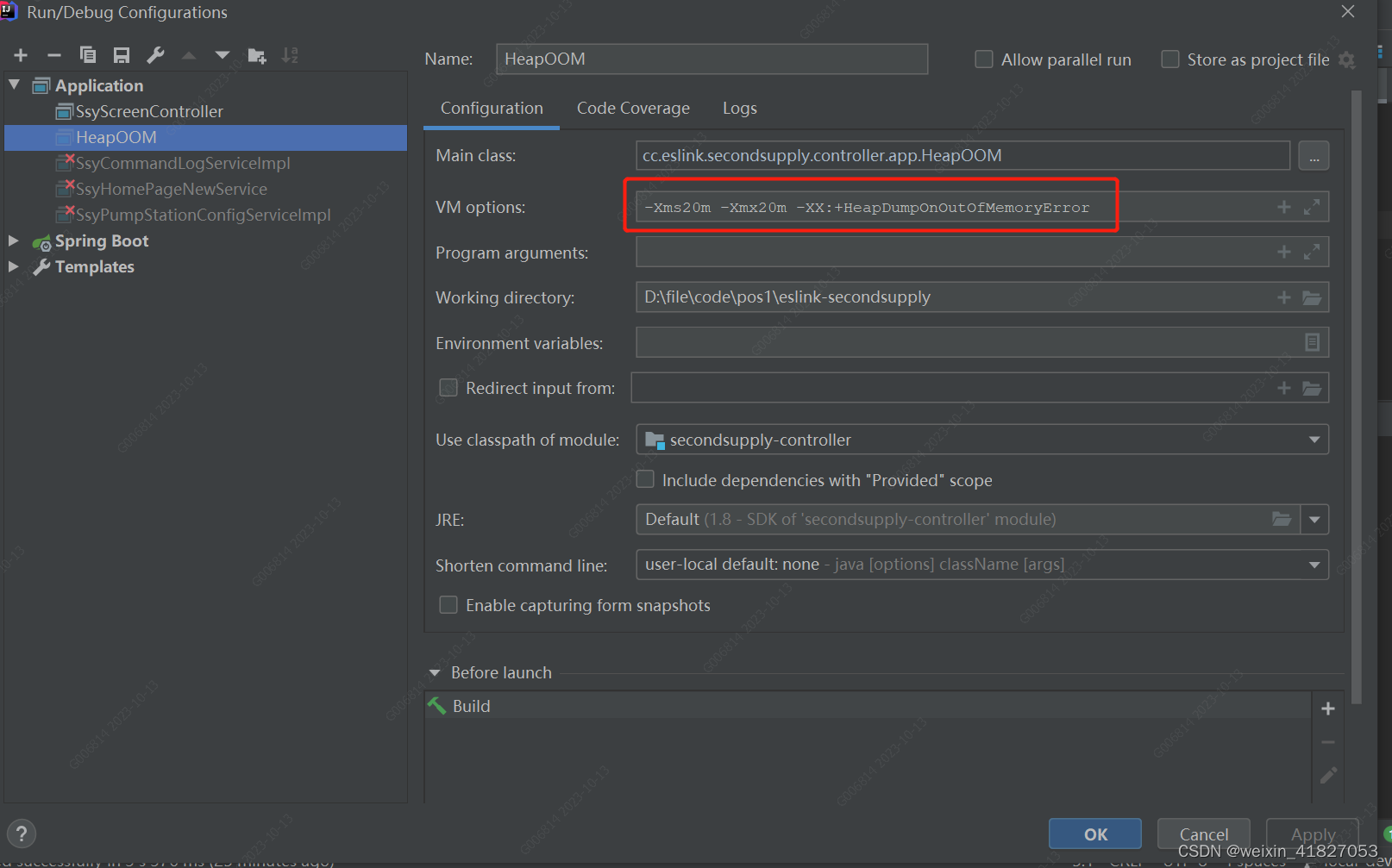Open edit templates wrench icon in toolbar
The image size is (1392, 868).
pos(155,55)
